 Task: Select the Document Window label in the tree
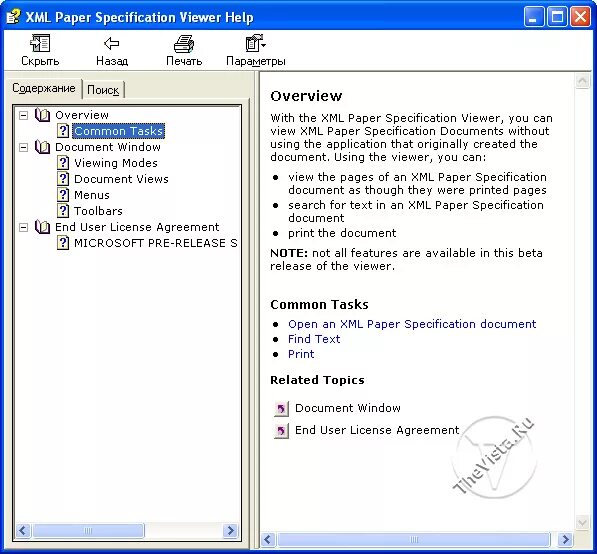[x=108, y=147]
